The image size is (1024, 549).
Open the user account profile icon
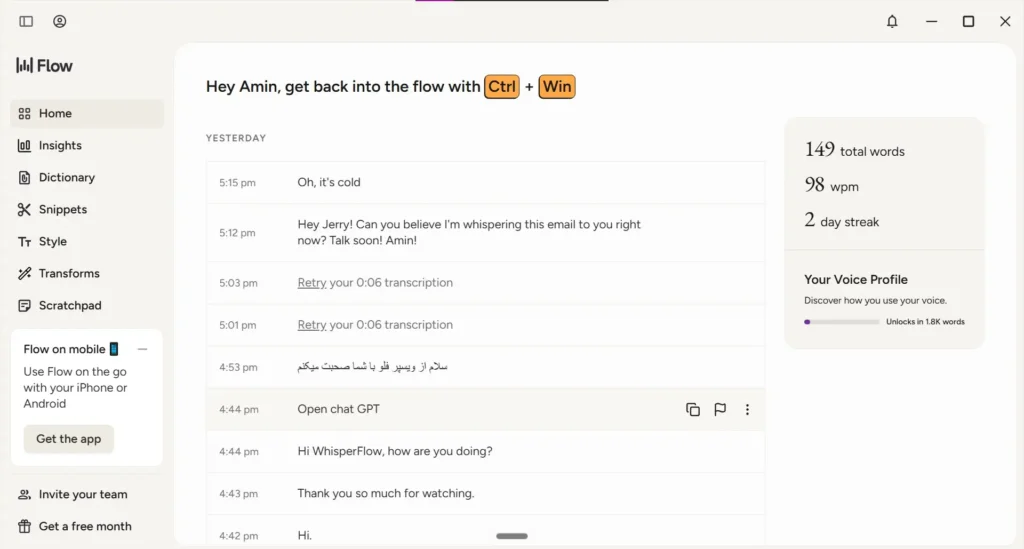(59, 22)
